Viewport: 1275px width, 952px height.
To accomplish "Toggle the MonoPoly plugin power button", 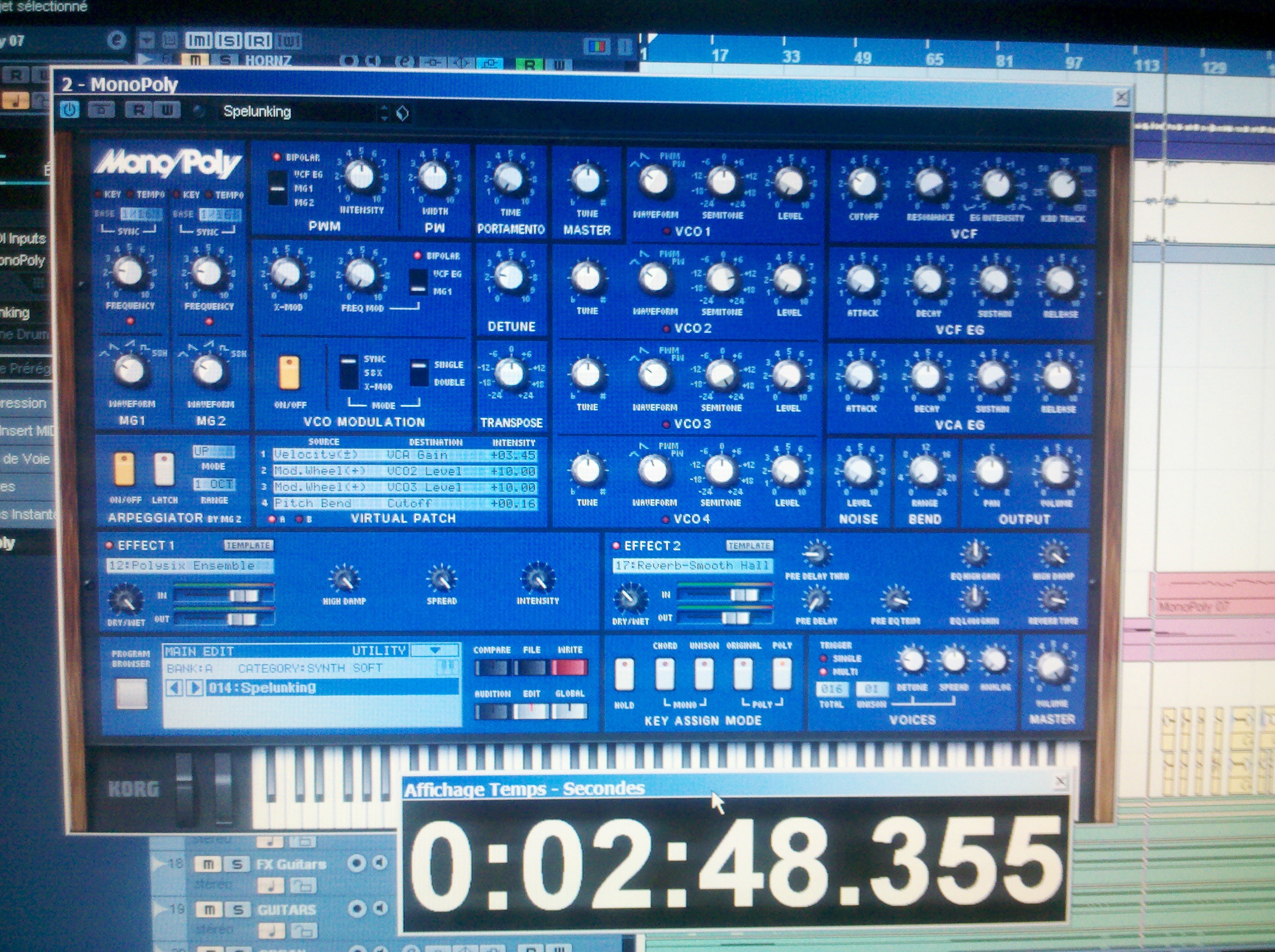I will click(70, 110).
